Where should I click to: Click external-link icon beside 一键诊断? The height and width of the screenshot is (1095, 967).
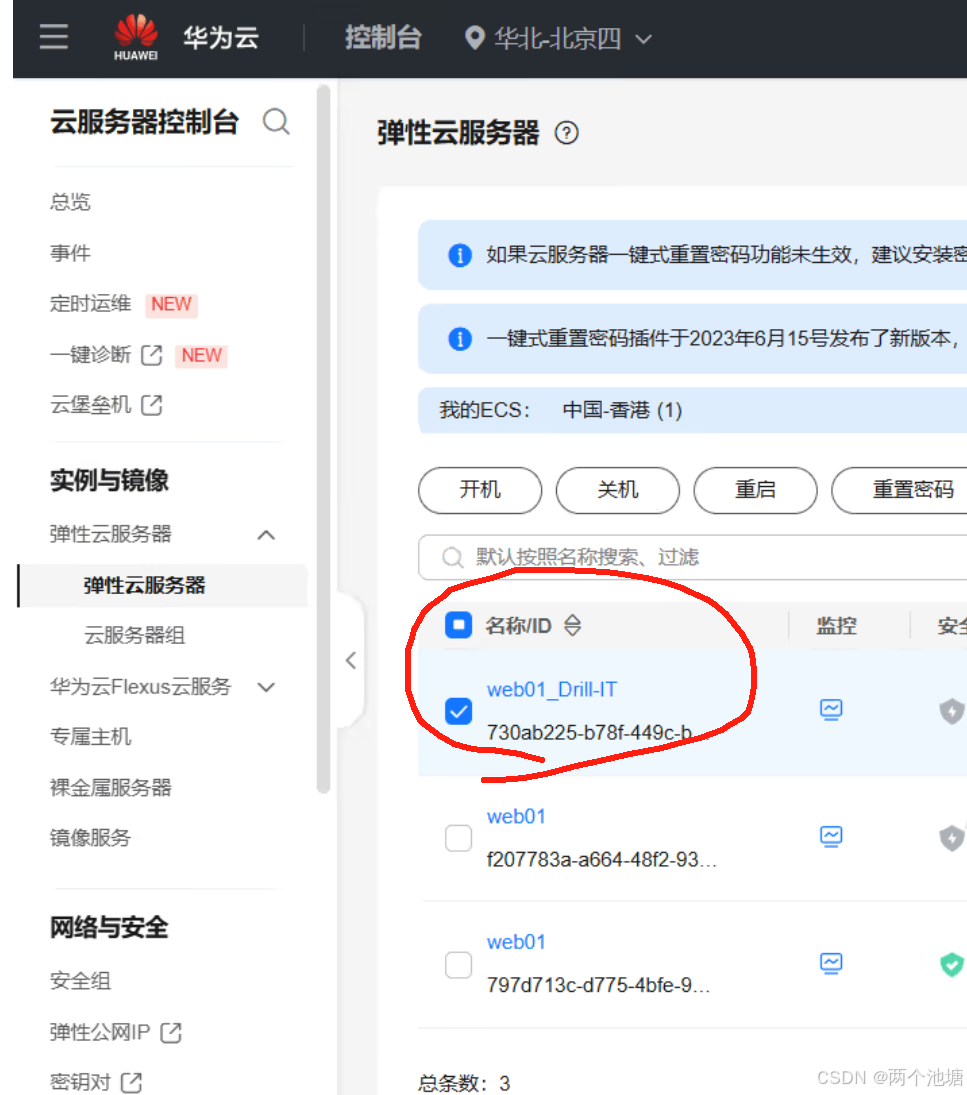click(152, 355)
